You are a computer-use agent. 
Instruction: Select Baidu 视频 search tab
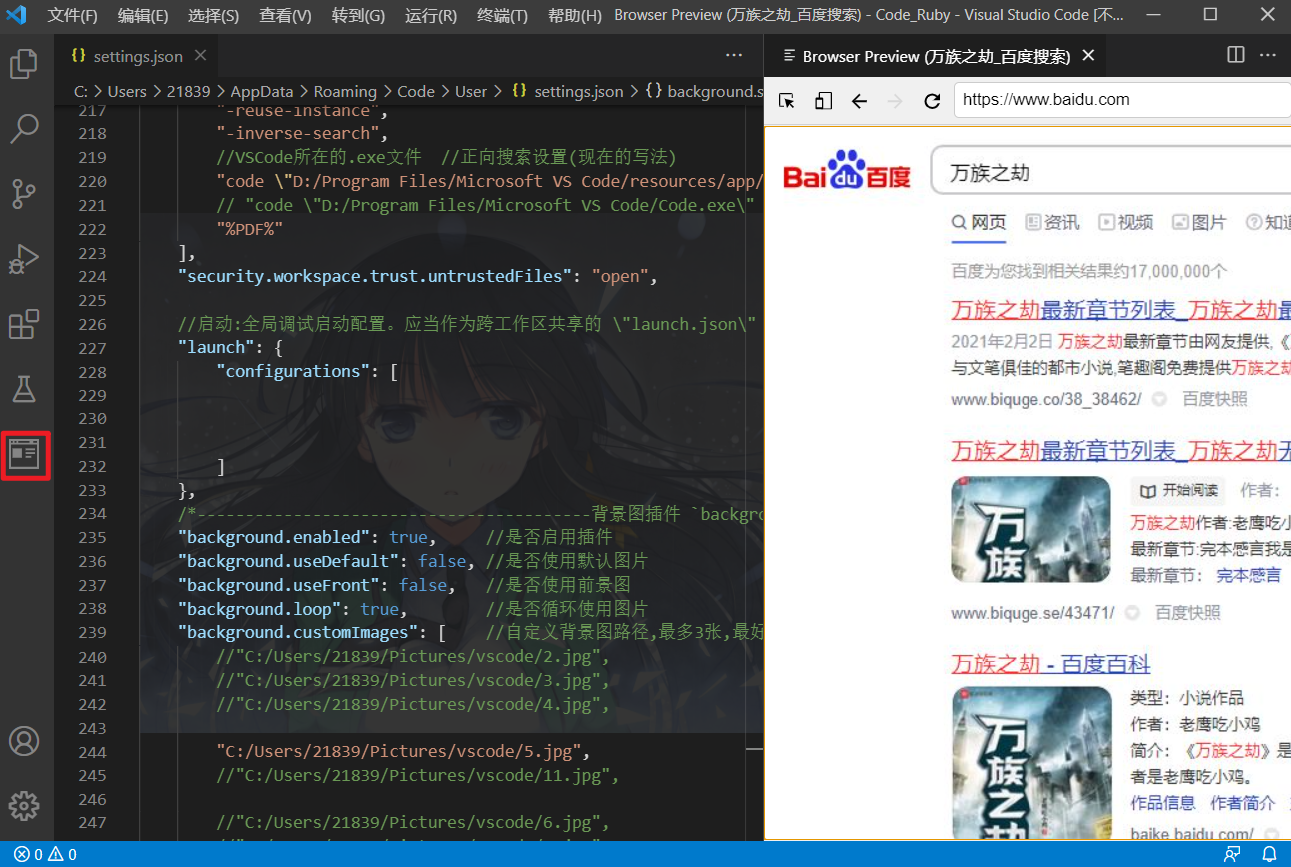[x=1126, y=222]
